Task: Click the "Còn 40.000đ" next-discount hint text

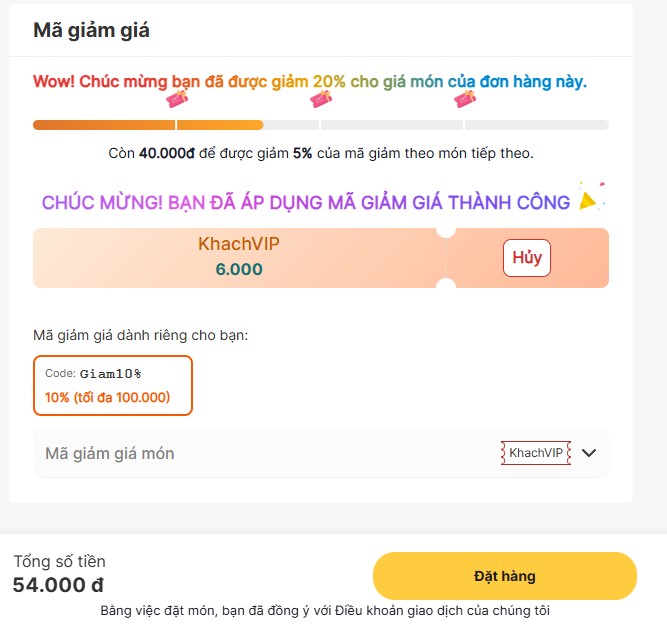Action: pos(320,153)
